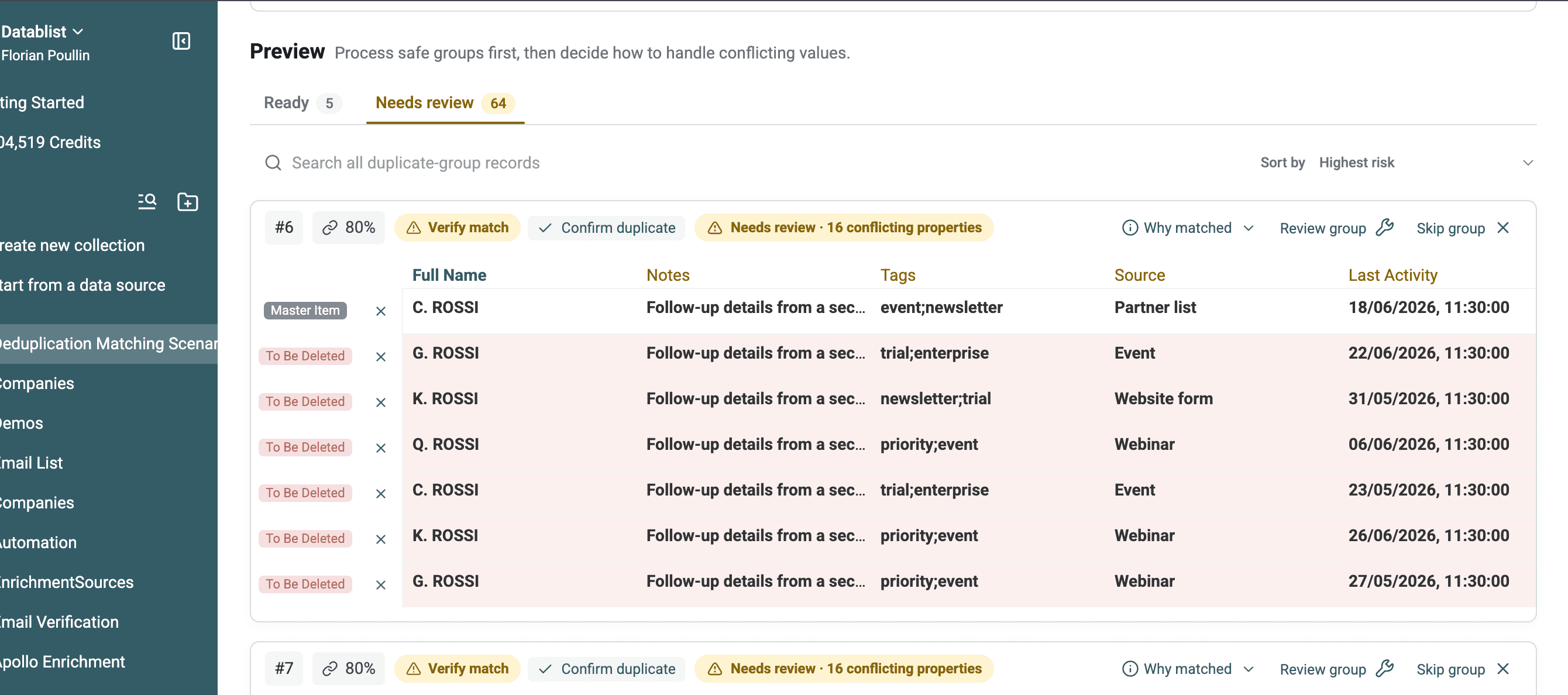Remove K. ROSSI row dated 31/05/2026

point(381,402)
